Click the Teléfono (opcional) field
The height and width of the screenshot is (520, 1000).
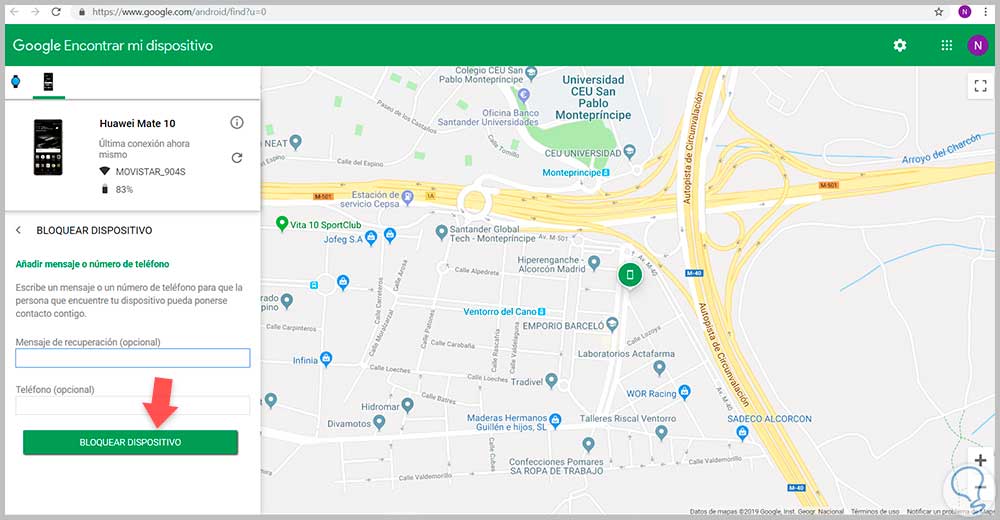133,405
